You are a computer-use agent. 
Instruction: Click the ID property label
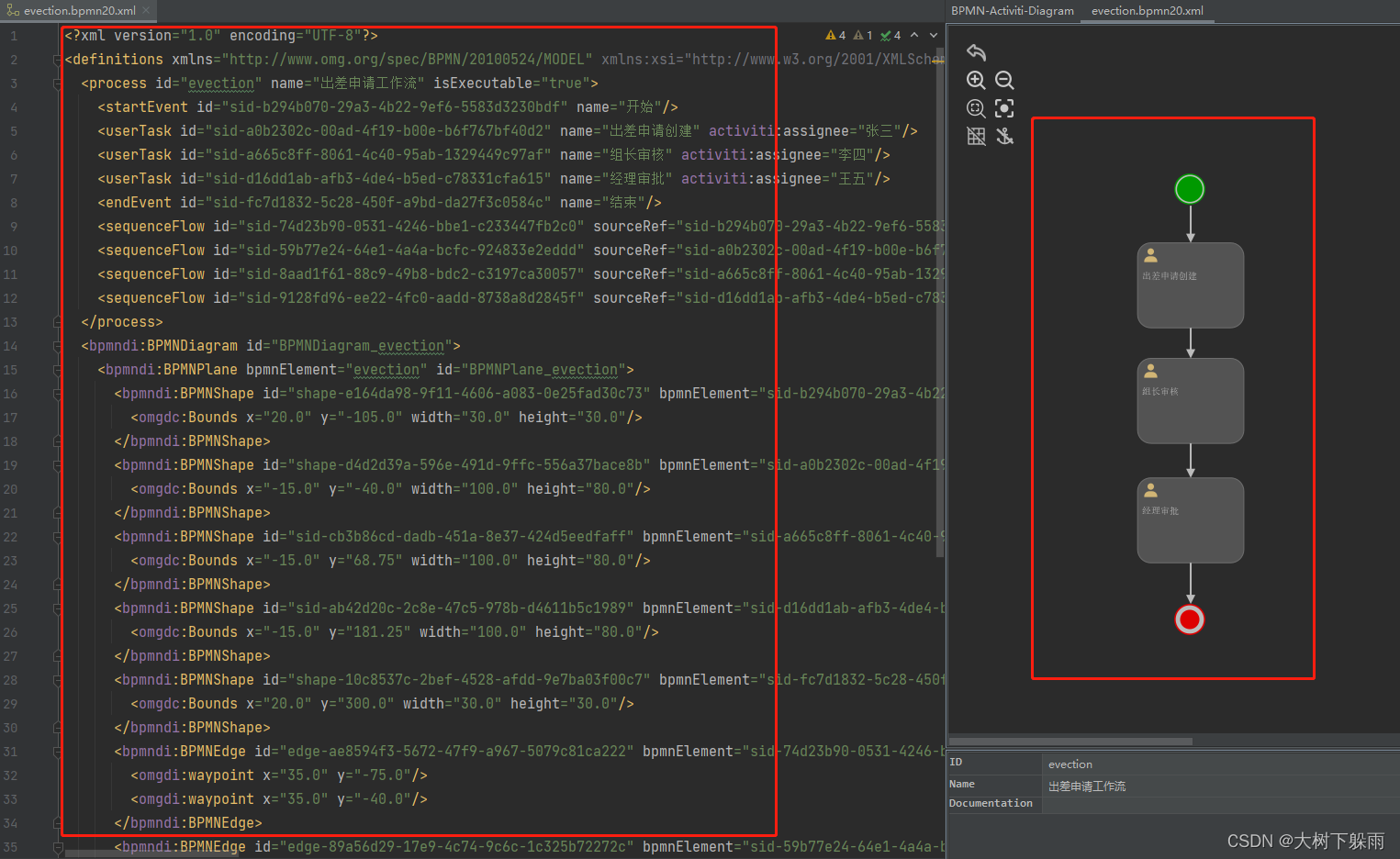coord(956,762)
